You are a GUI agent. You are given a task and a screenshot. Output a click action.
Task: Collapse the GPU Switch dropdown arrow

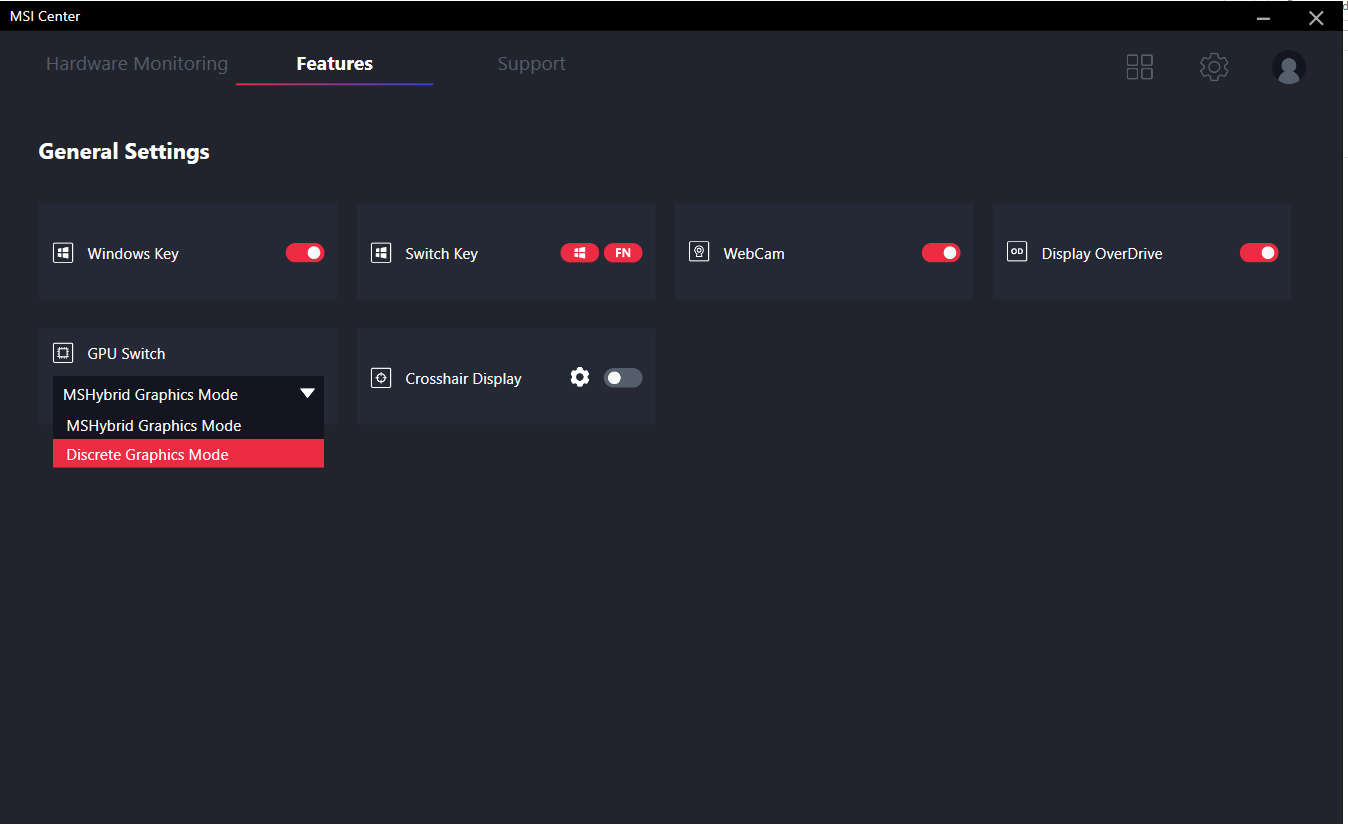[x=308, y=394]
